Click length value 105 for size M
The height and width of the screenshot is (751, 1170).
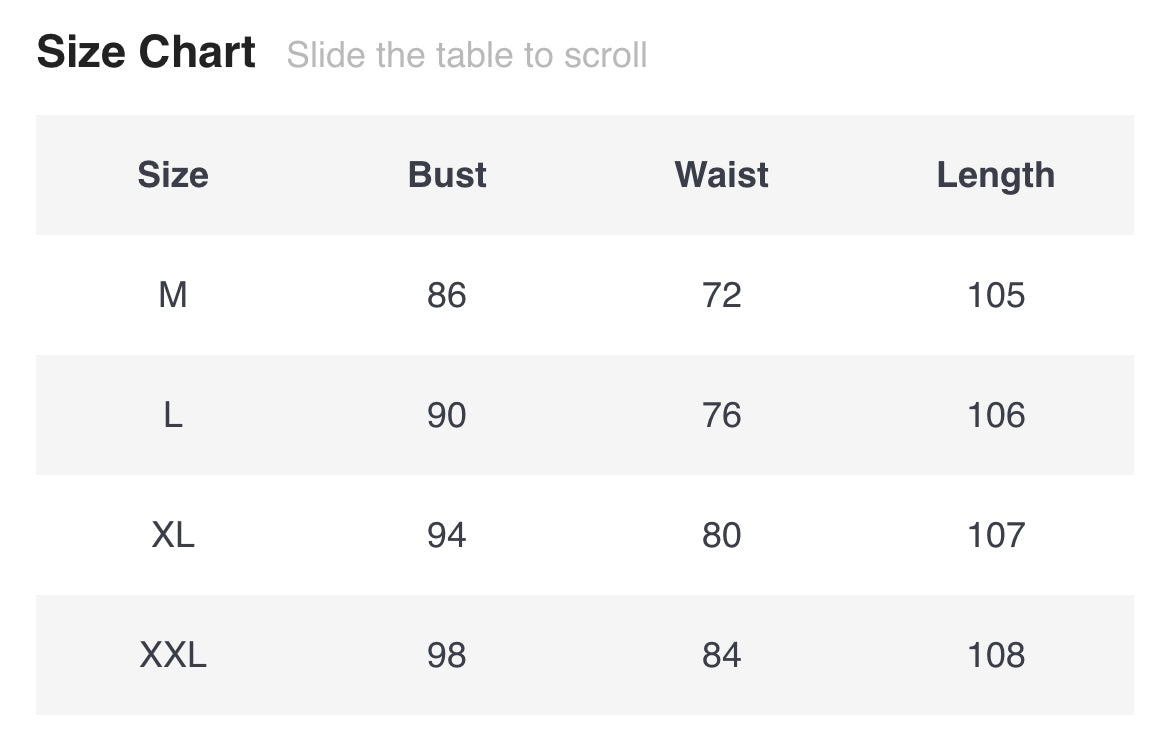pos(996,295)
